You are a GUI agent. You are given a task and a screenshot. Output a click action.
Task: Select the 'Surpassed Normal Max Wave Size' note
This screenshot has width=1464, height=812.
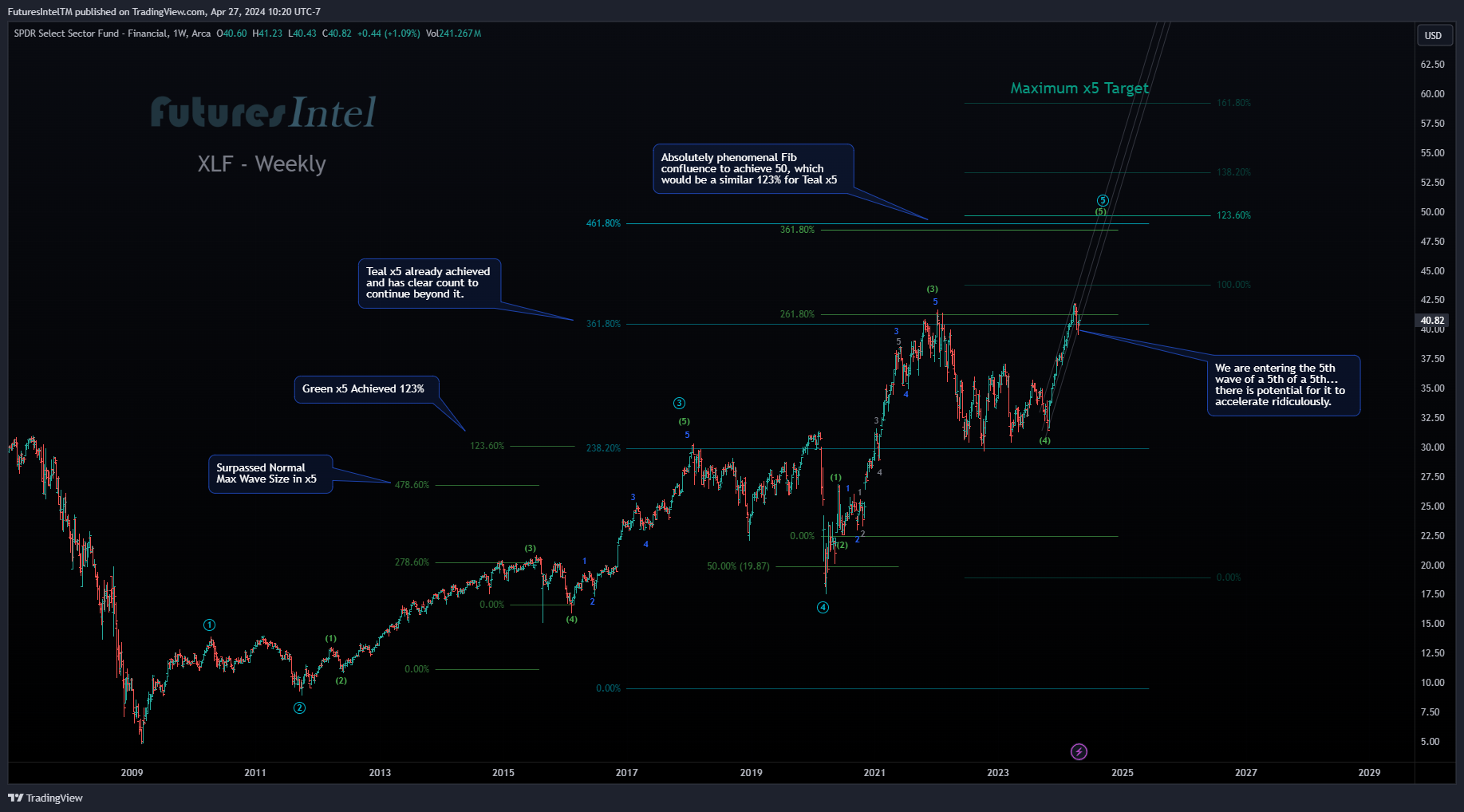click(270, 474)
